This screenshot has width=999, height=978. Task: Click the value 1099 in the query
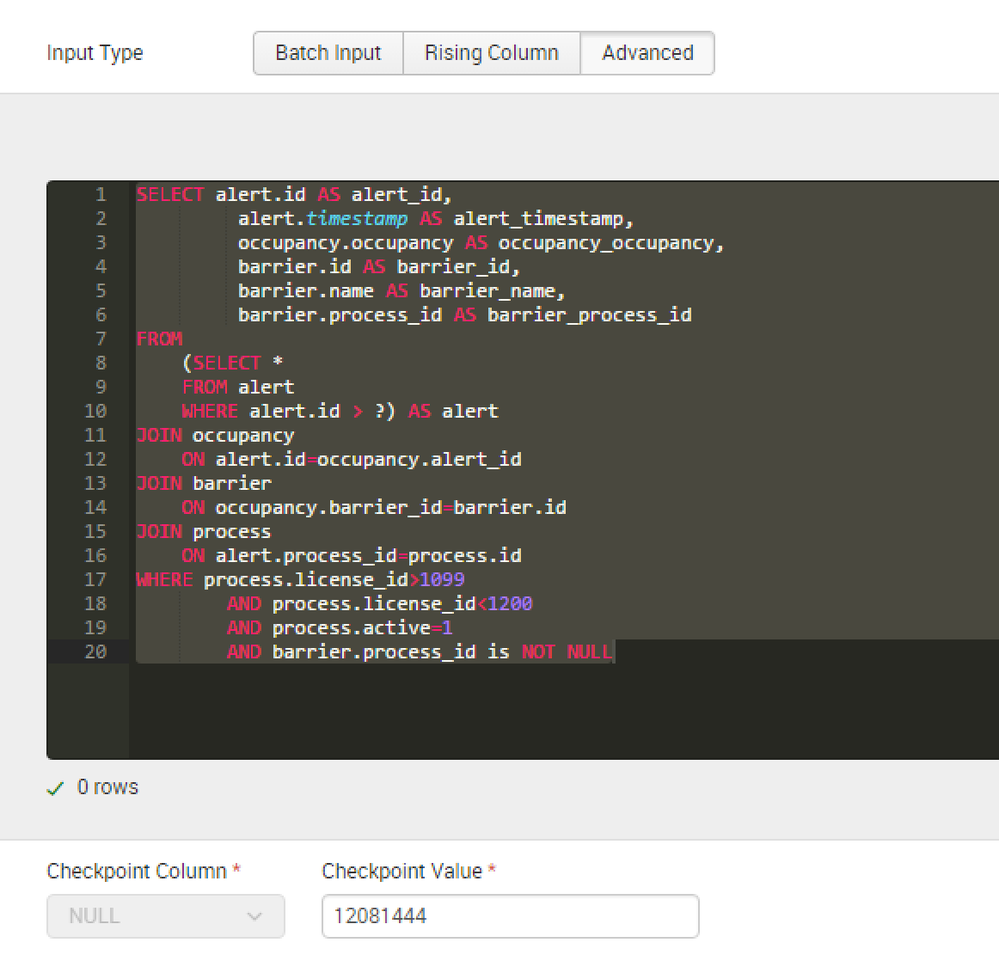coord(441,580)
